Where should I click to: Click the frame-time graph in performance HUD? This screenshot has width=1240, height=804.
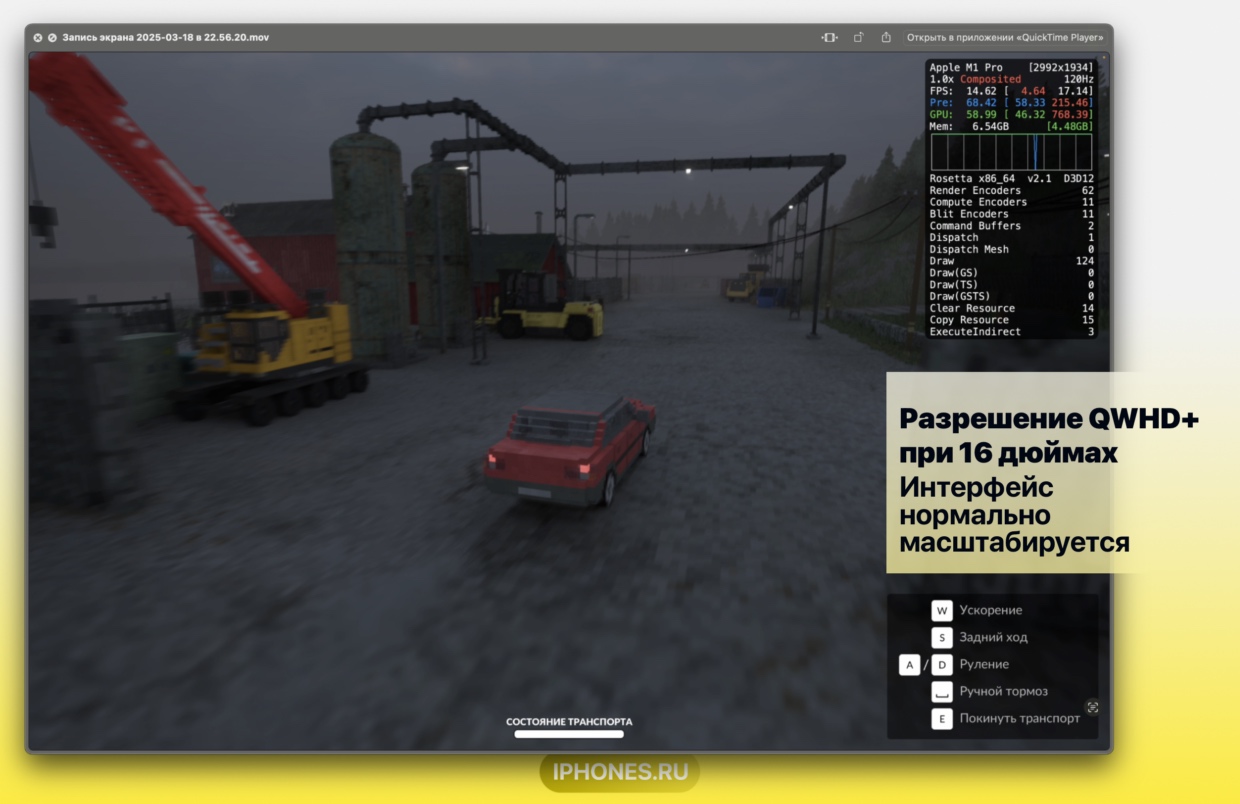coord(1011,153)
